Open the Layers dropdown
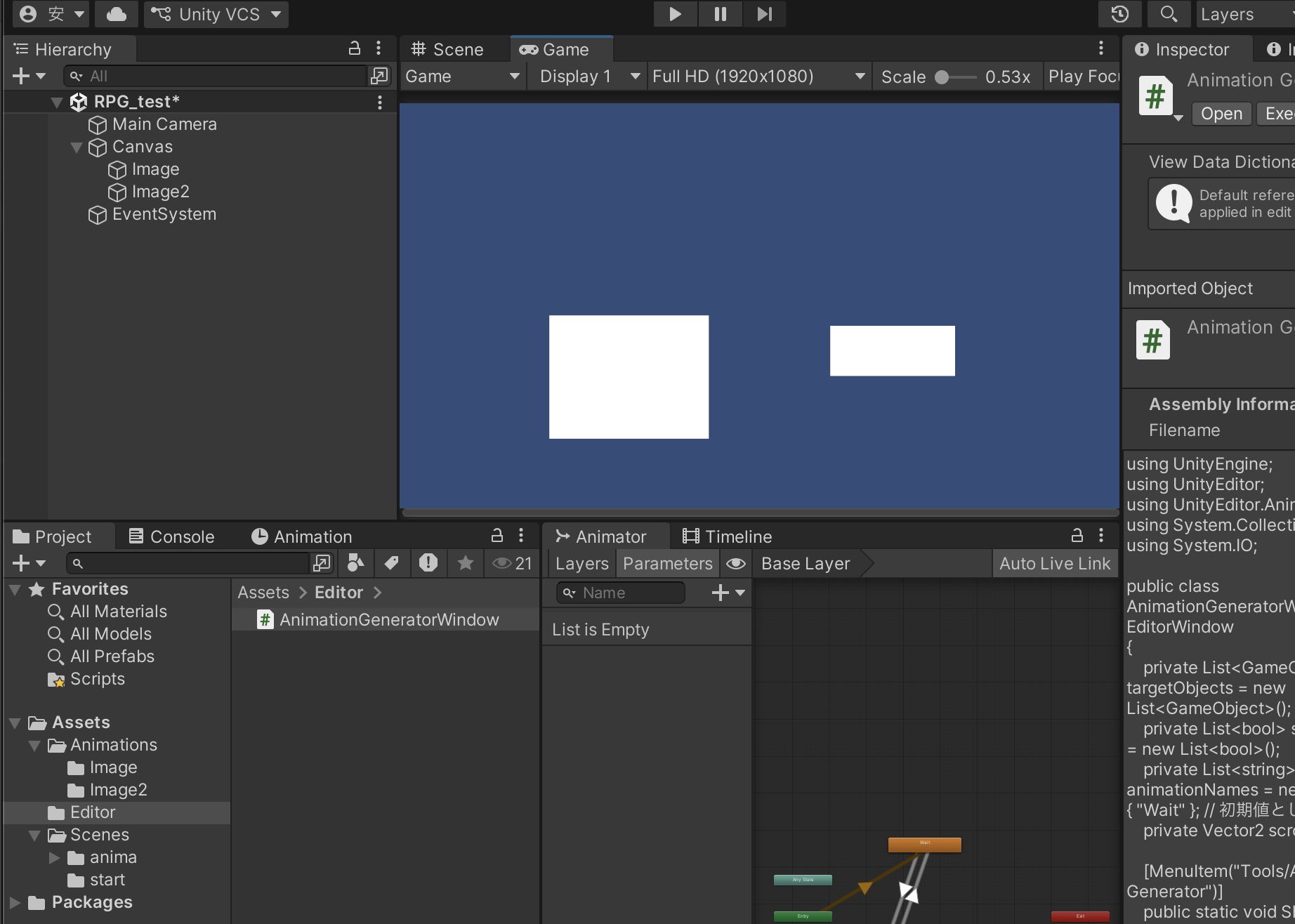1295x924 pixels. pyautogui.click(x=1244, y=14)
